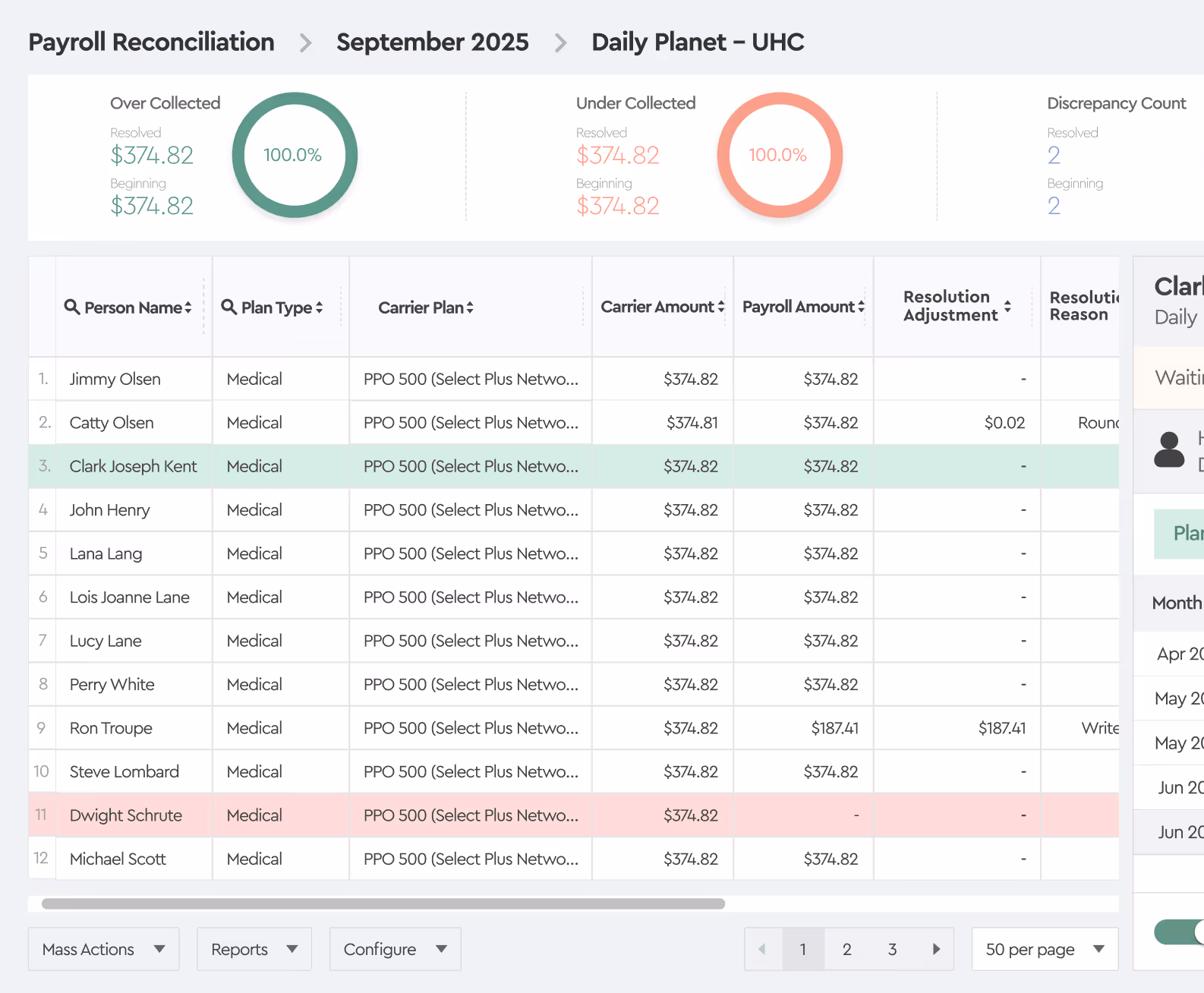Click the person avatar icon in side panel
The height and width of the screenshot is (993, 1204).
pyautogui.click(x=1169, y=449)
